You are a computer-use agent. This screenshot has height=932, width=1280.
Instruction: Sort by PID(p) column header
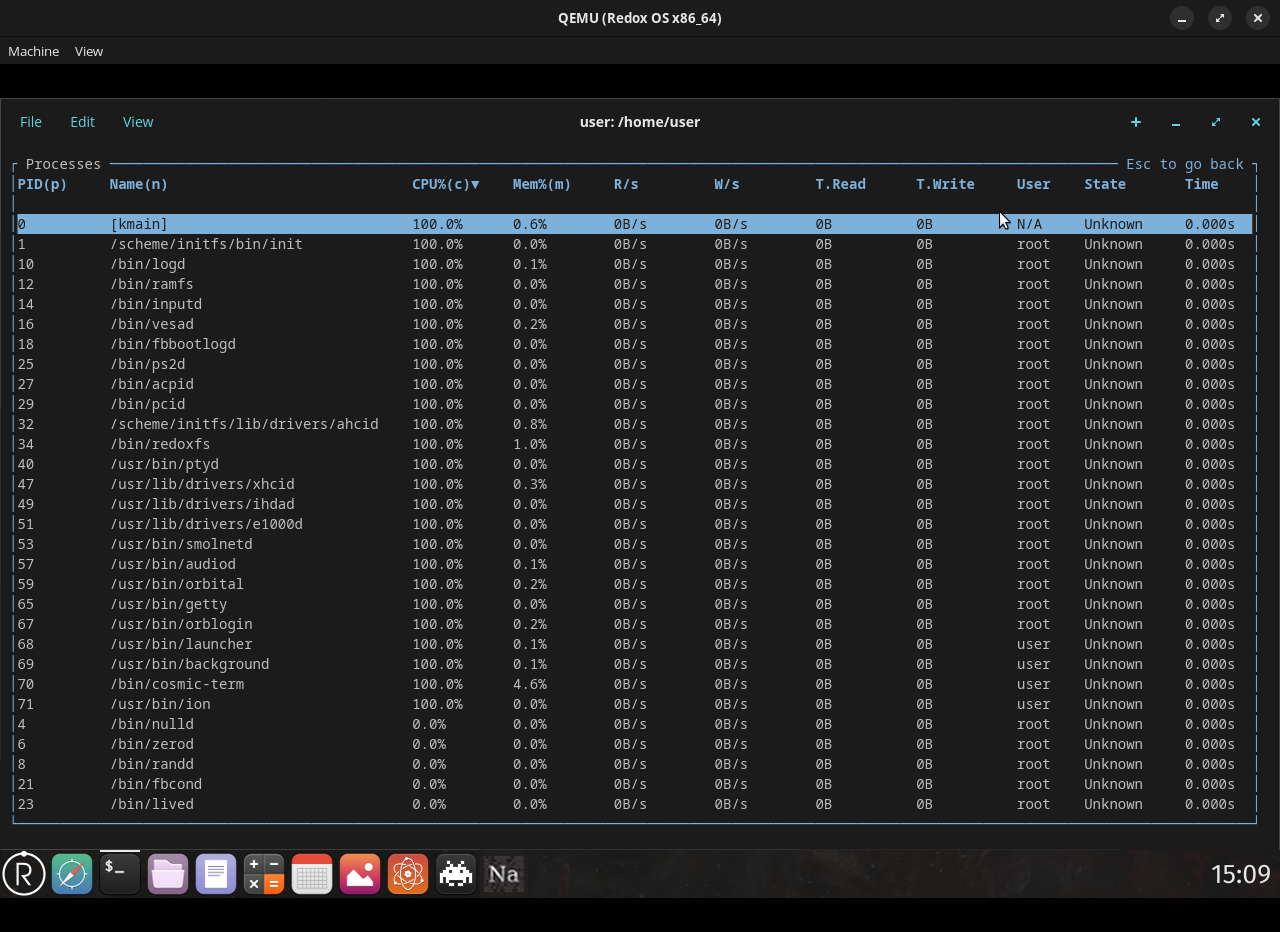pyautogui.click(x=42, y=184)
